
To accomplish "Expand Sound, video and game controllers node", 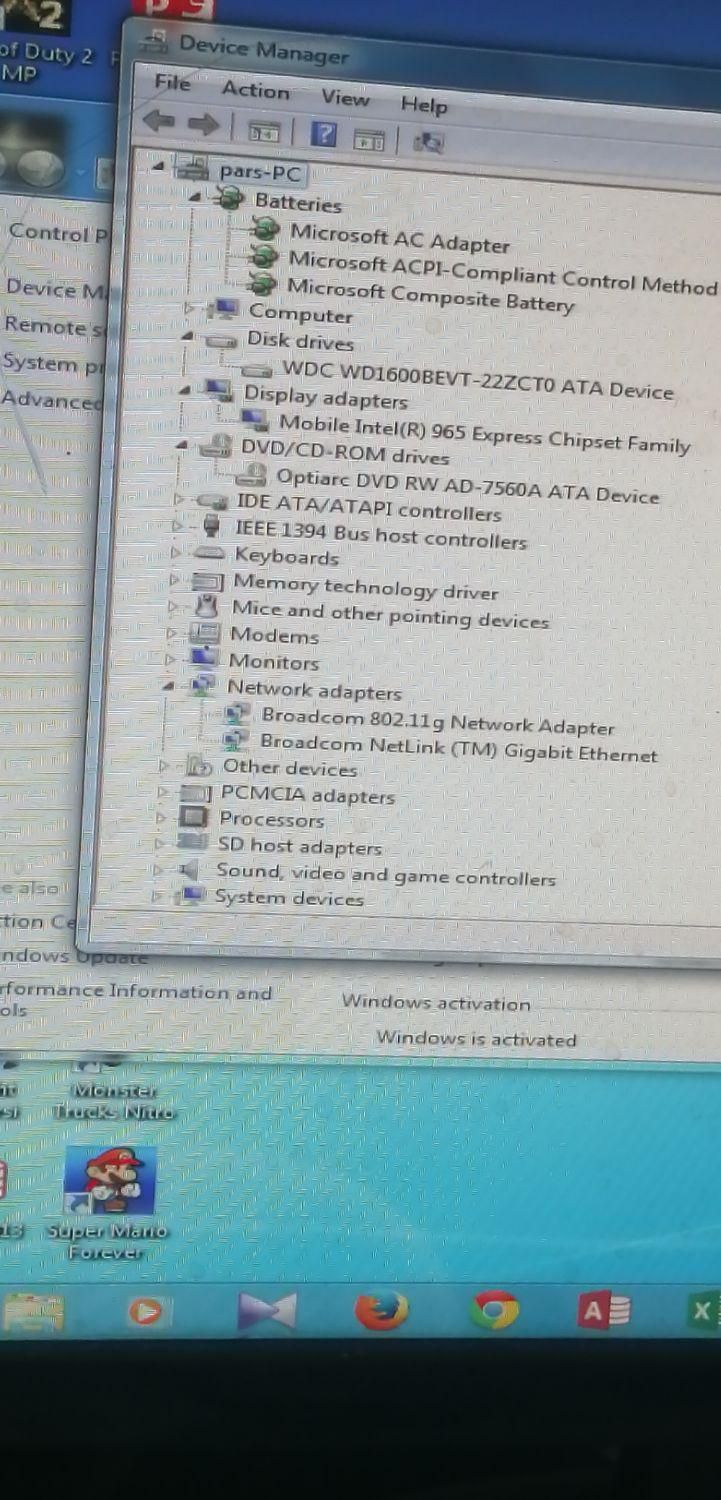I will 157,871.
